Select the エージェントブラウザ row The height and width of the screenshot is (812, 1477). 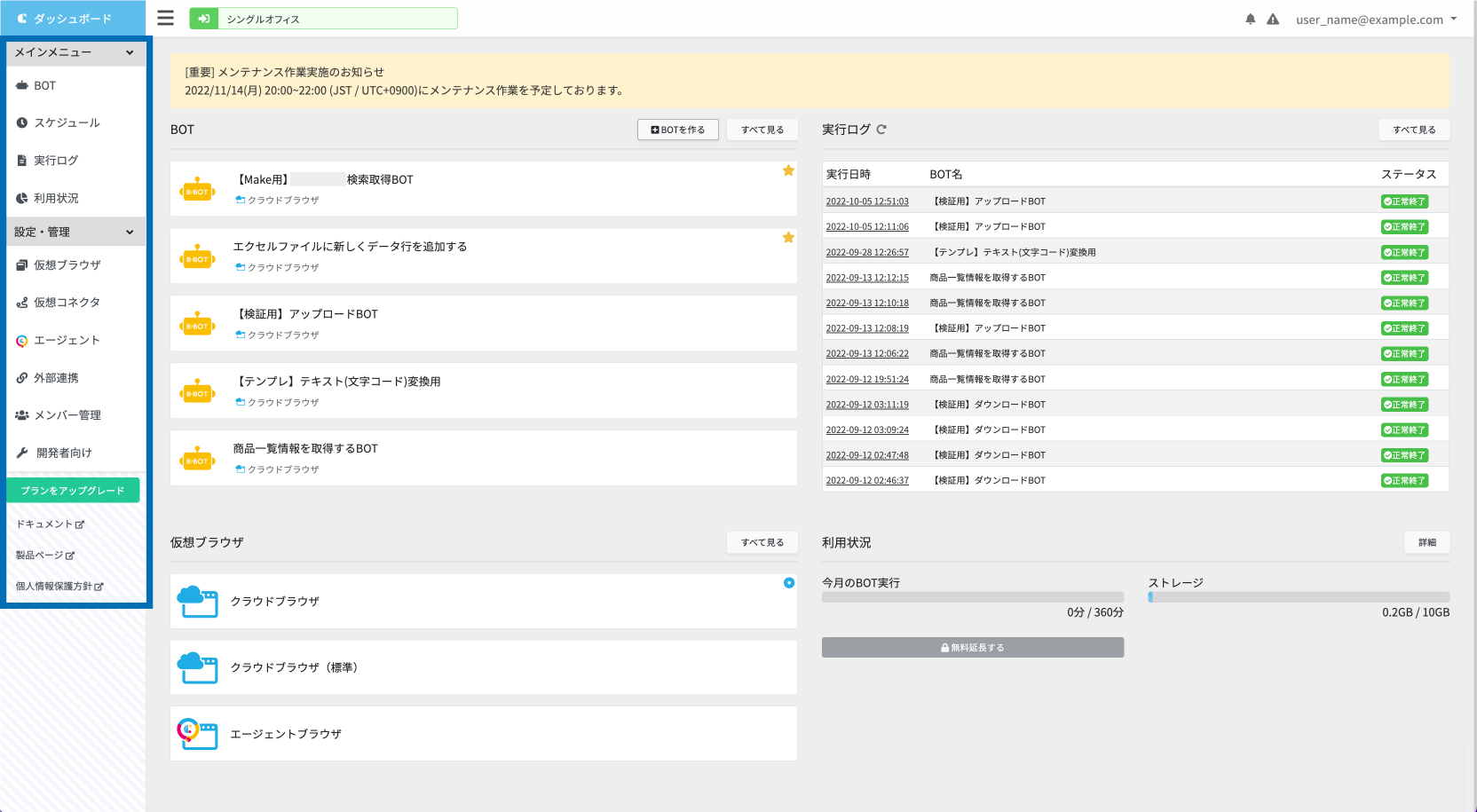click(x=484, y=734)
